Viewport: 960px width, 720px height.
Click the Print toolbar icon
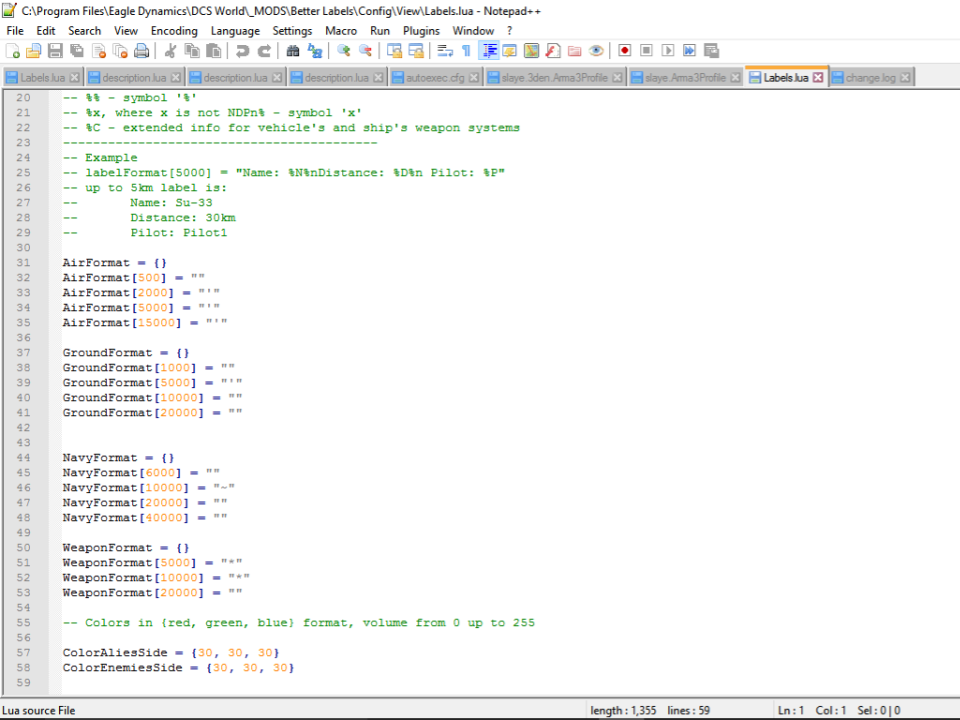[142, 51]
